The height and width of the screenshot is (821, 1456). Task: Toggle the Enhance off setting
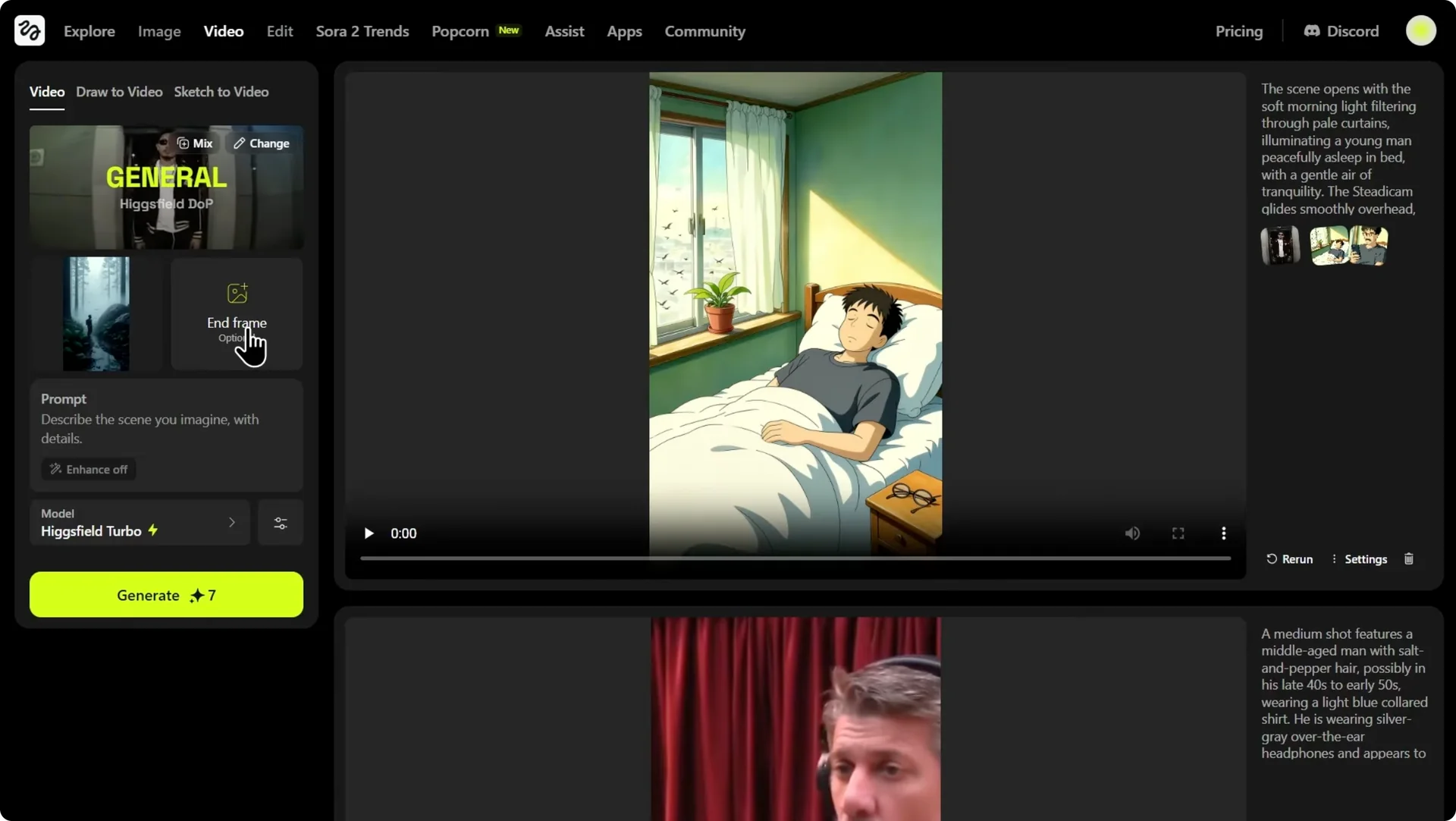coord(88,469)
